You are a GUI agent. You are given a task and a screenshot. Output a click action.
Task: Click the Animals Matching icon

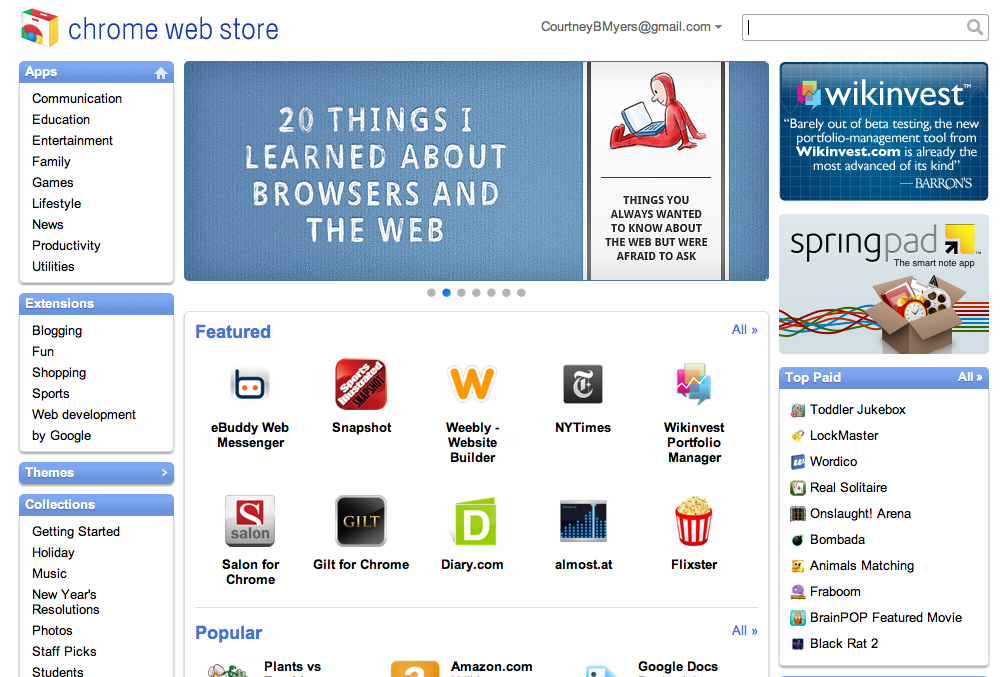[x=798, y=566]
